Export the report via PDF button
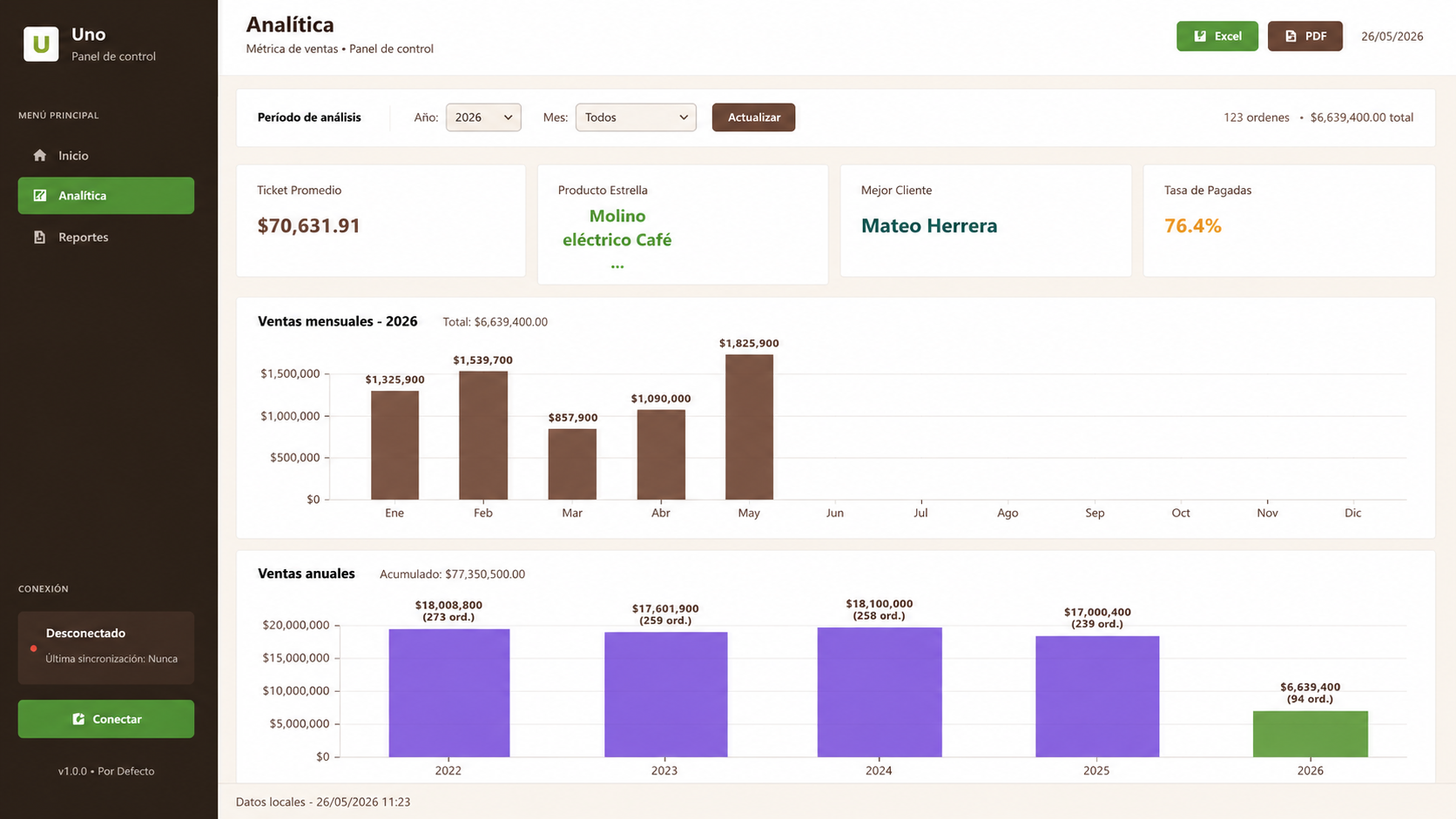 coord(1305,36)
